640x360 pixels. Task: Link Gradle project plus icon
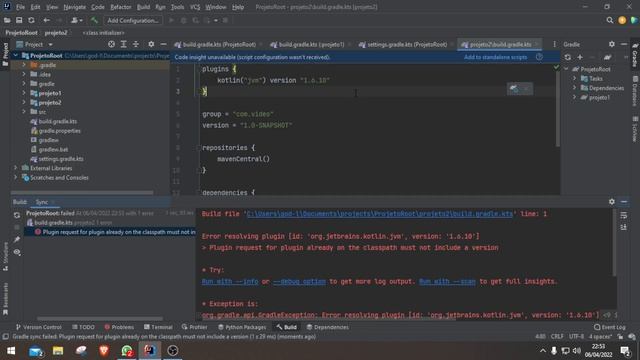coord(580,58)
